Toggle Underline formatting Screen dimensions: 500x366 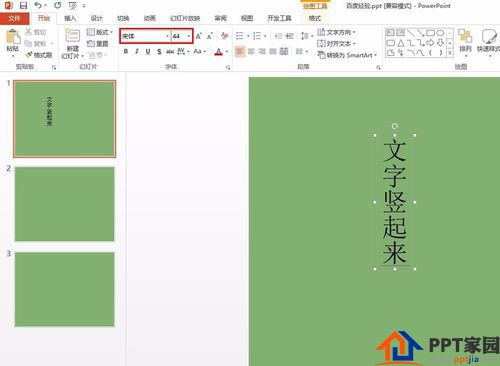point(148,51)
